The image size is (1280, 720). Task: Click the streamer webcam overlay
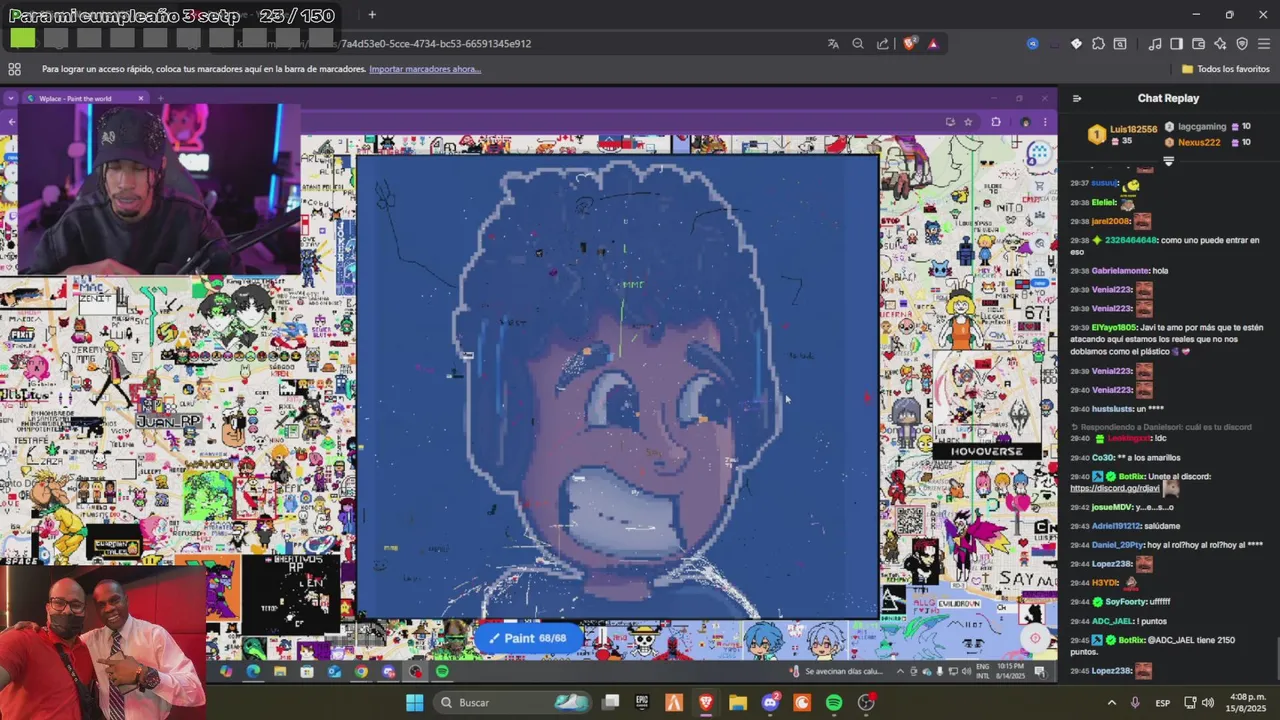click(160, 189)
